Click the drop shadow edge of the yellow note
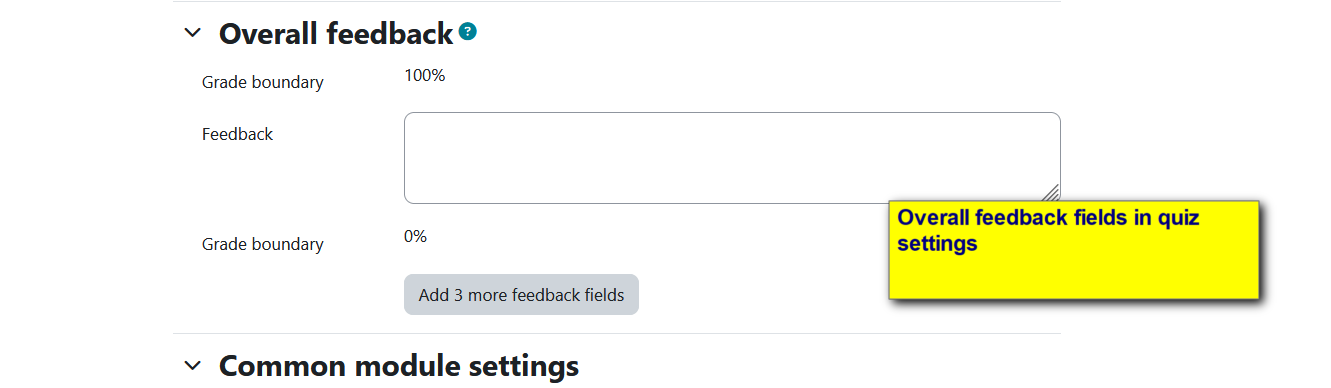This screenshot has width=1331, height=388. point(1262,254)
